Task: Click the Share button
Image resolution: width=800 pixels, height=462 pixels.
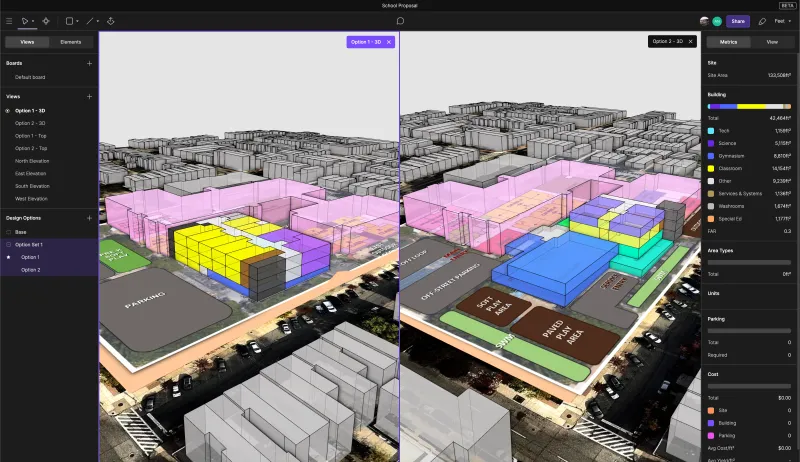Action: click(737, 20)
